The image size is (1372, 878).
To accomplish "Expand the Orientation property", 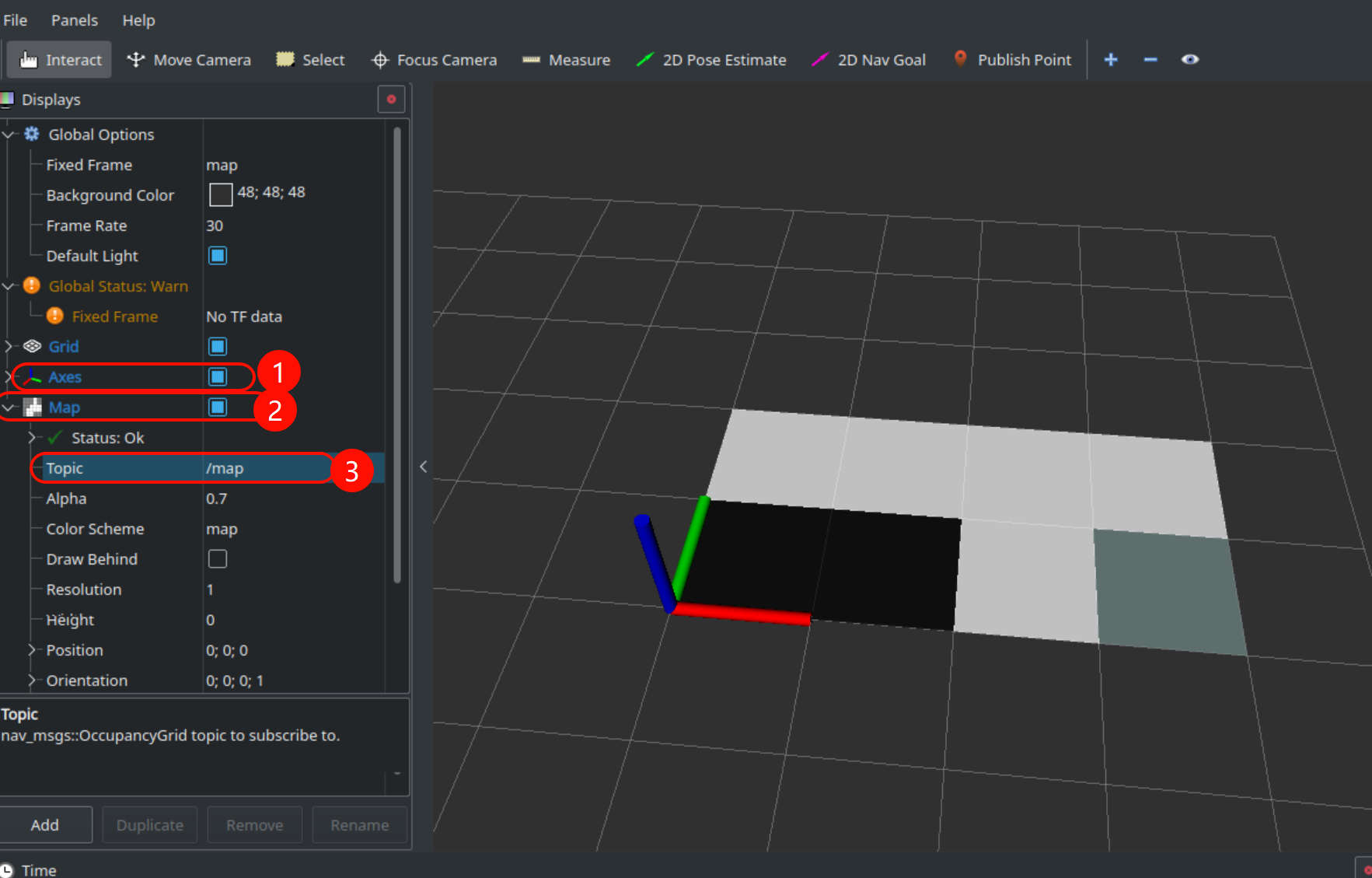I will click(x=32, y=680).
